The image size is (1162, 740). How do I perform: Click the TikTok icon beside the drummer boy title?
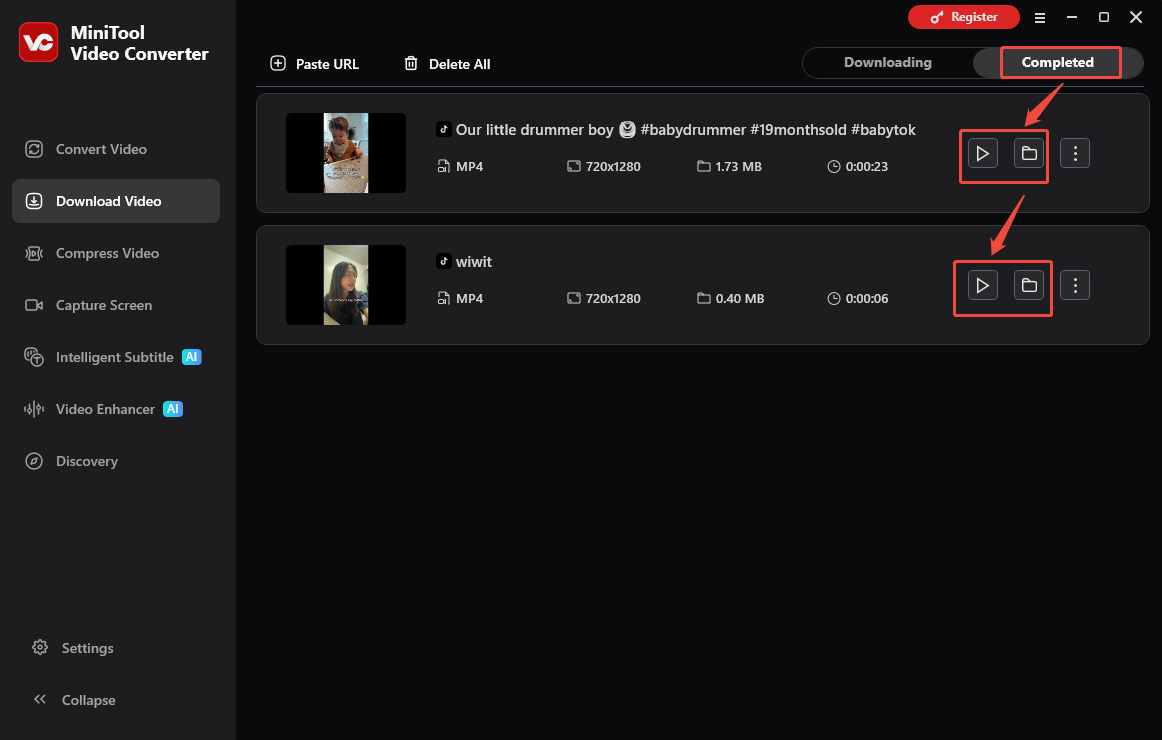(x=443, y=129)
